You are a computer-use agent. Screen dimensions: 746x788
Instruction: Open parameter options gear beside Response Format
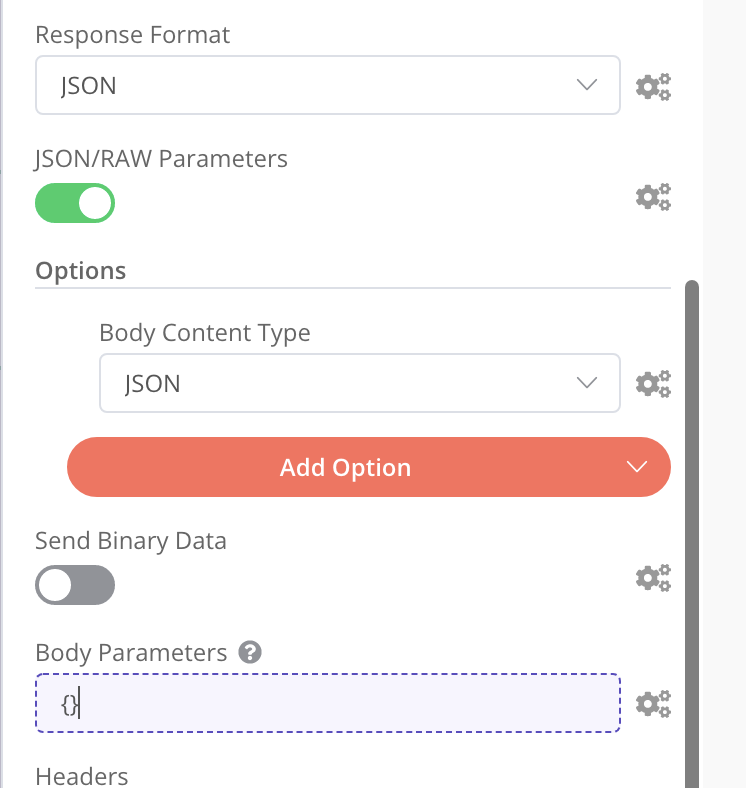pyautogui.click(x=653, y=87)
